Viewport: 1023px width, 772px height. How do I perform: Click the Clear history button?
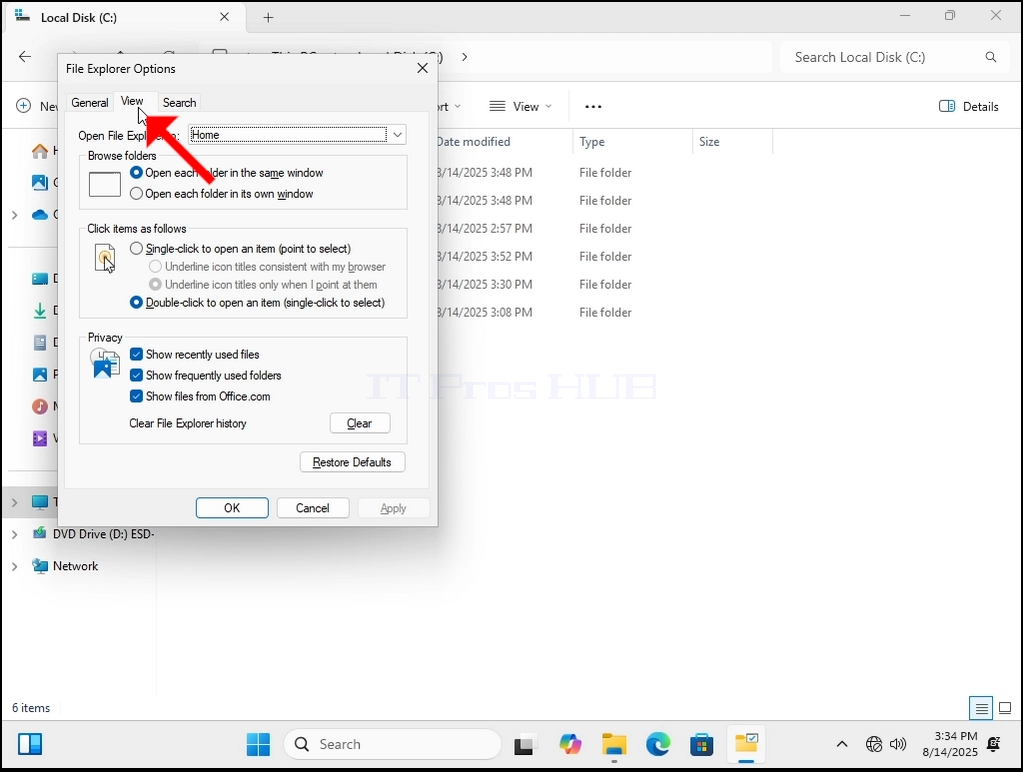point(359,423)
